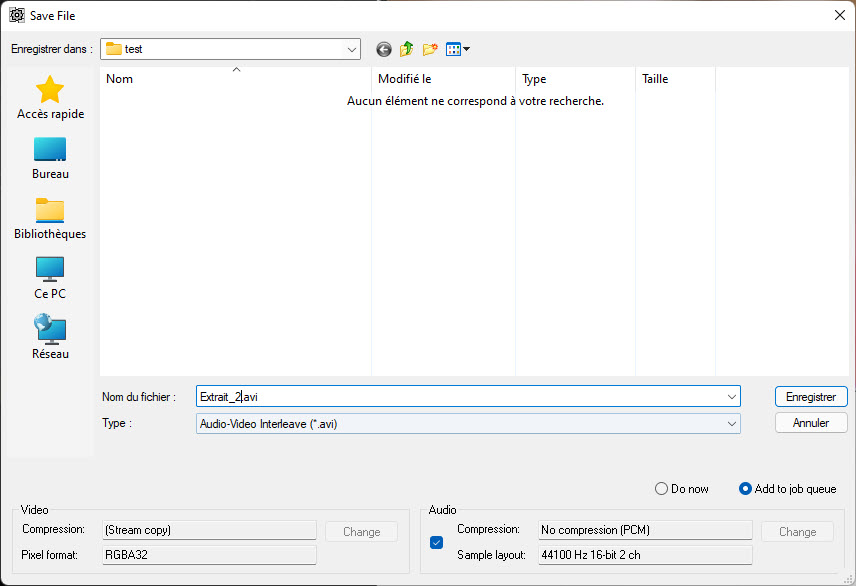Expand the Enregistrer dans folder dropdown
Viewport: 856px width, 586px height.
(352, 50)
